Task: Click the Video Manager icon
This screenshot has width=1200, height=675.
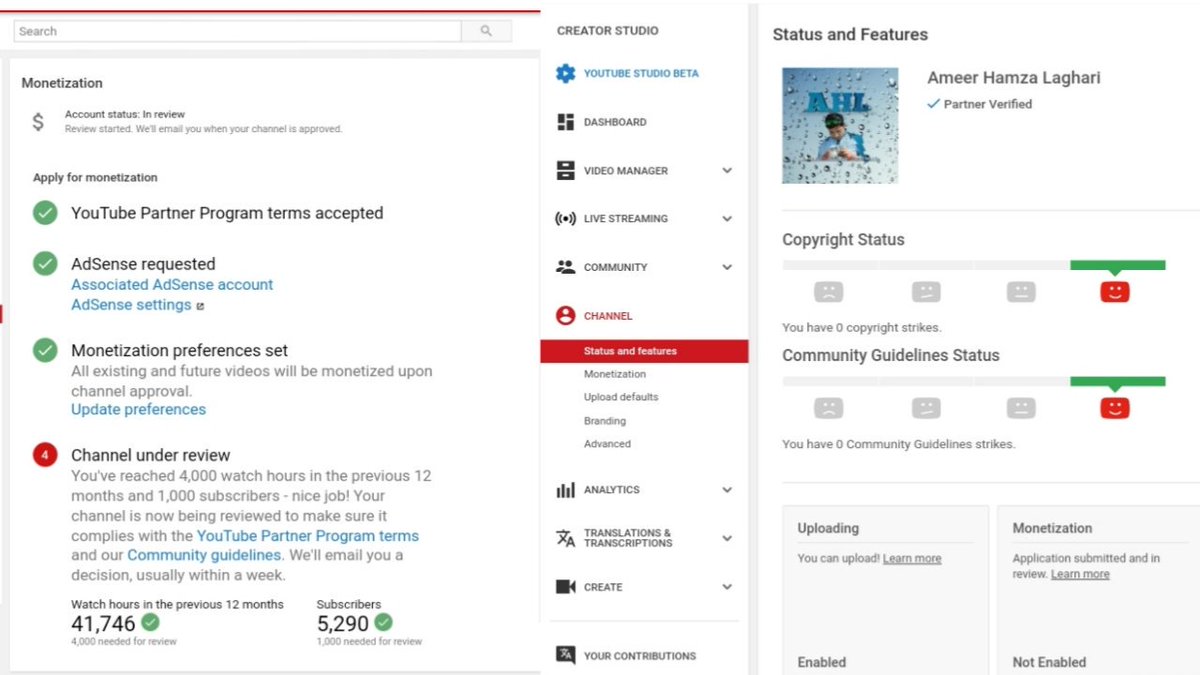Action: 565,170
